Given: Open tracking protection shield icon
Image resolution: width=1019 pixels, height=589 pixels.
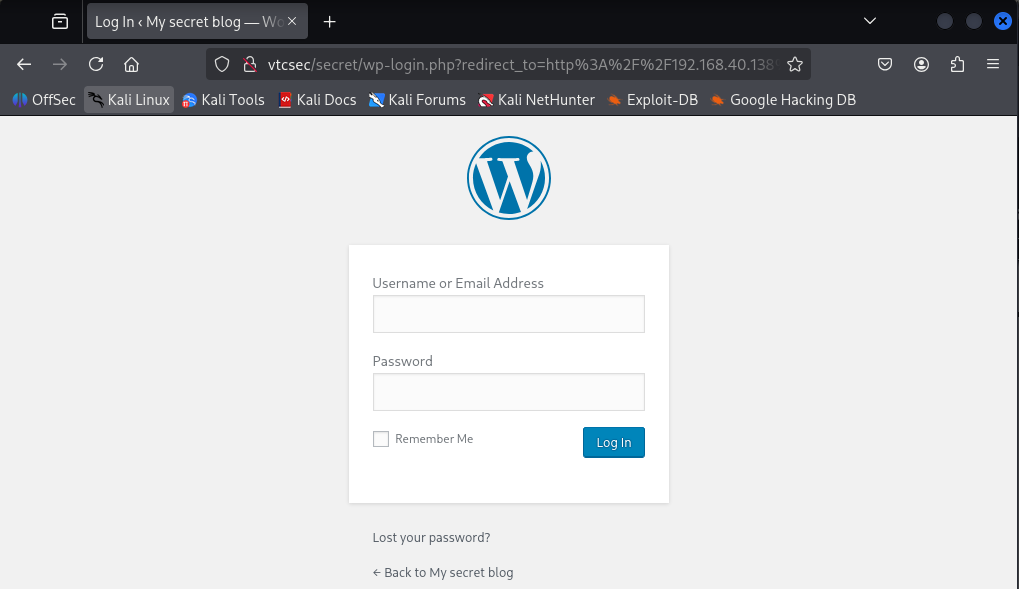Looking at the screenshot, I should [222, 64].
